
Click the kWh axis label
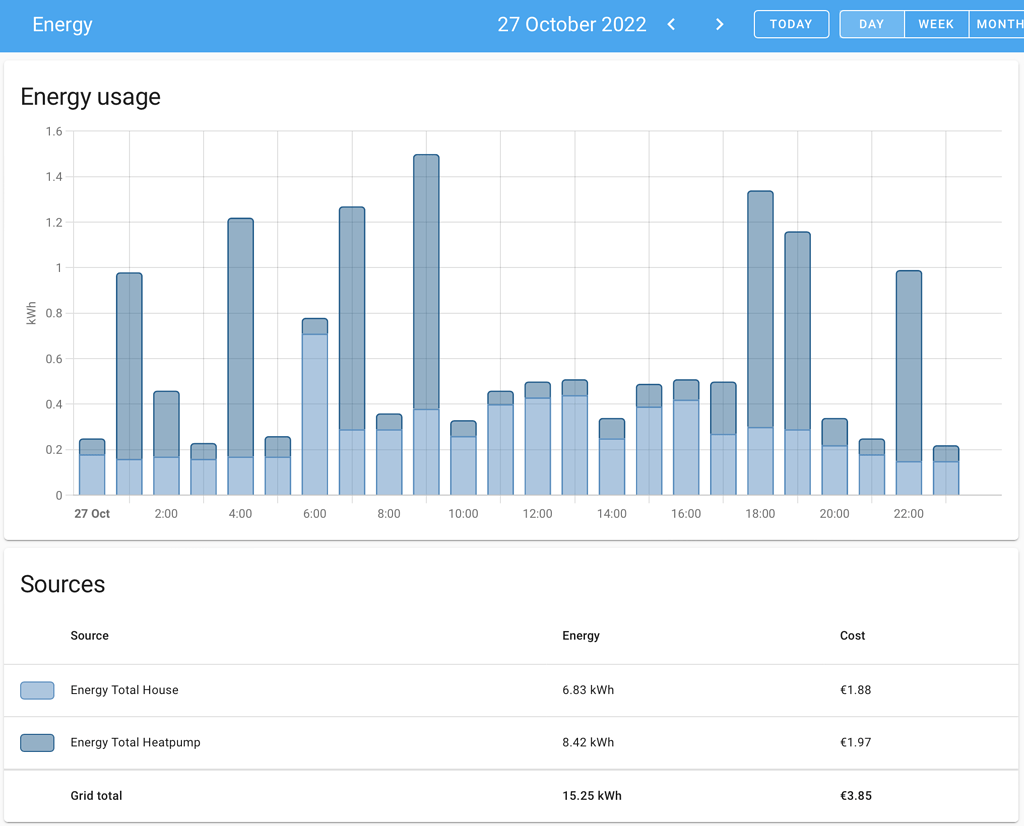[x=30, y=311]
